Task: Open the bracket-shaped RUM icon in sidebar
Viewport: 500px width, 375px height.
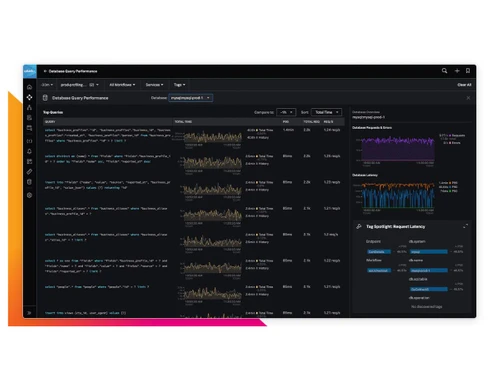Action: [29, 141]
